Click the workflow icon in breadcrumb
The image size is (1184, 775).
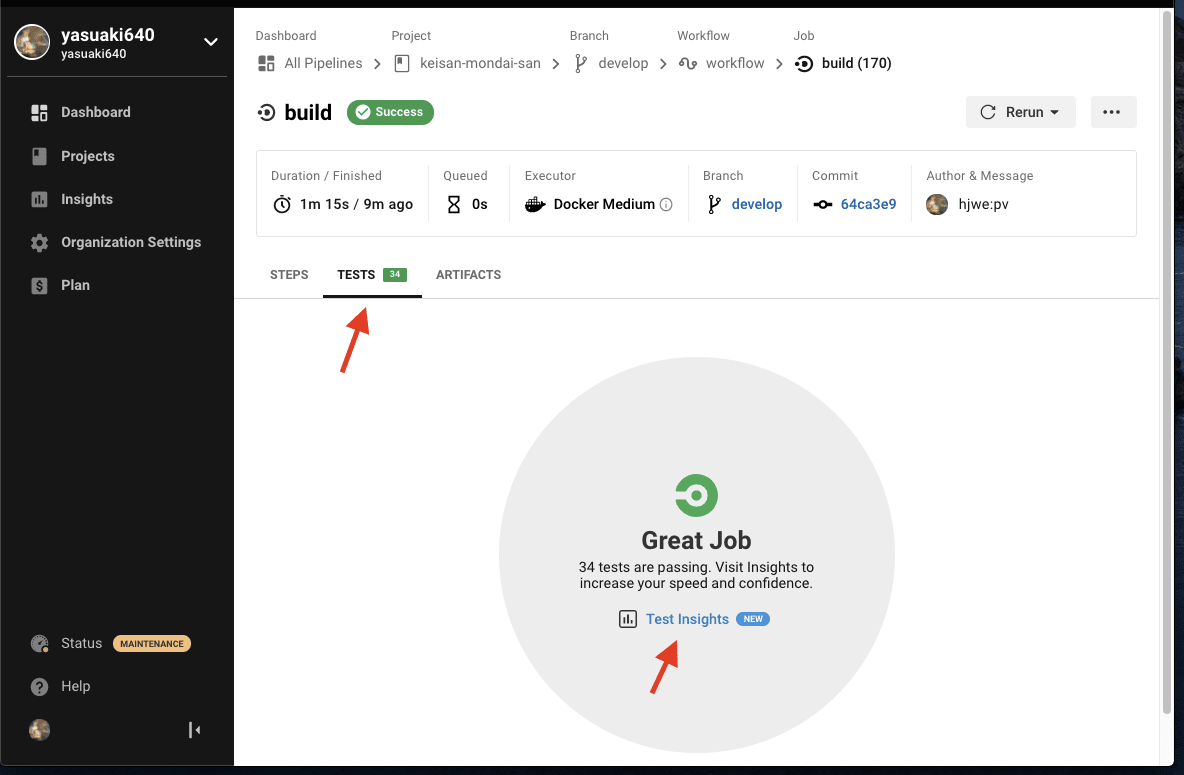(688, 63)
